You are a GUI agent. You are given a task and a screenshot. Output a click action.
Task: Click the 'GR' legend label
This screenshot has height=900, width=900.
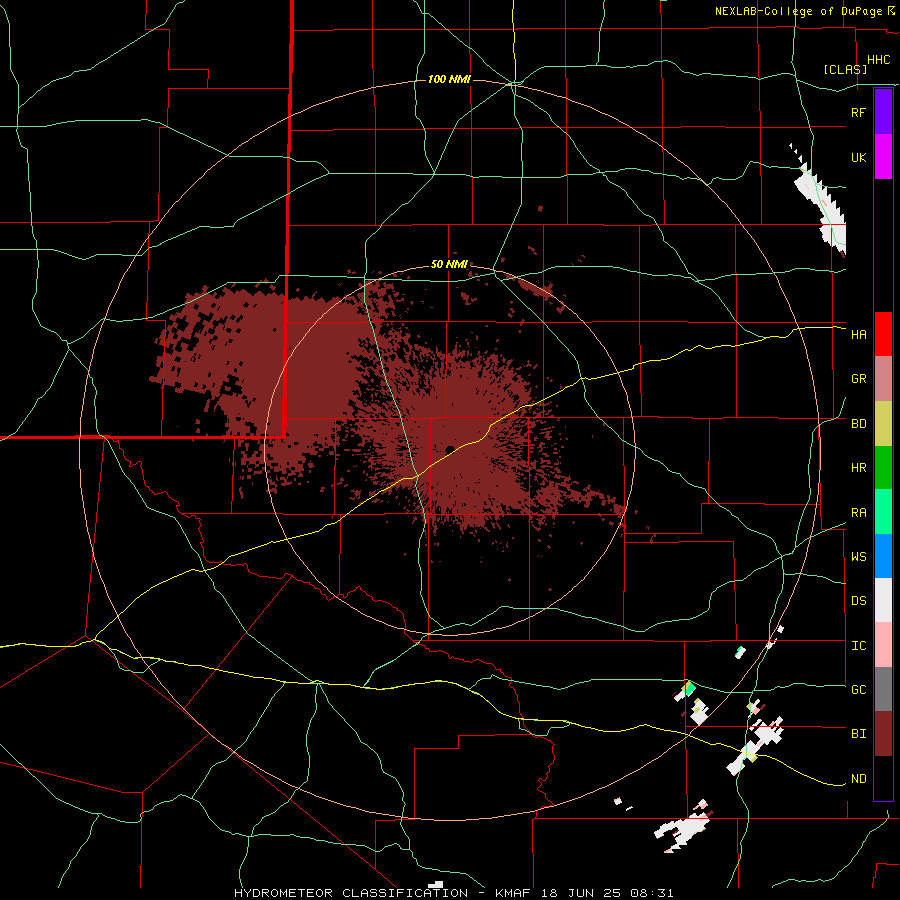858,379
